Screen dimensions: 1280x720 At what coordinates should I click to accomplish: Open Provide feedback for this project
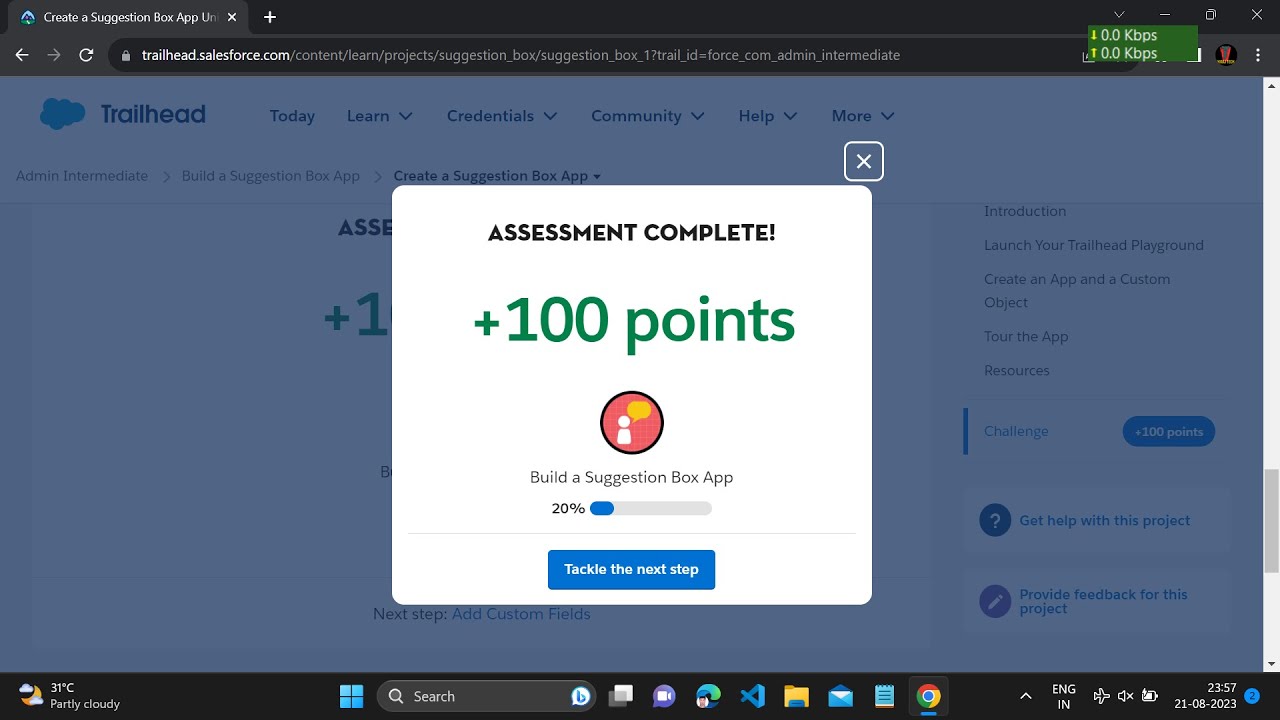click(x=1103, y=601)
